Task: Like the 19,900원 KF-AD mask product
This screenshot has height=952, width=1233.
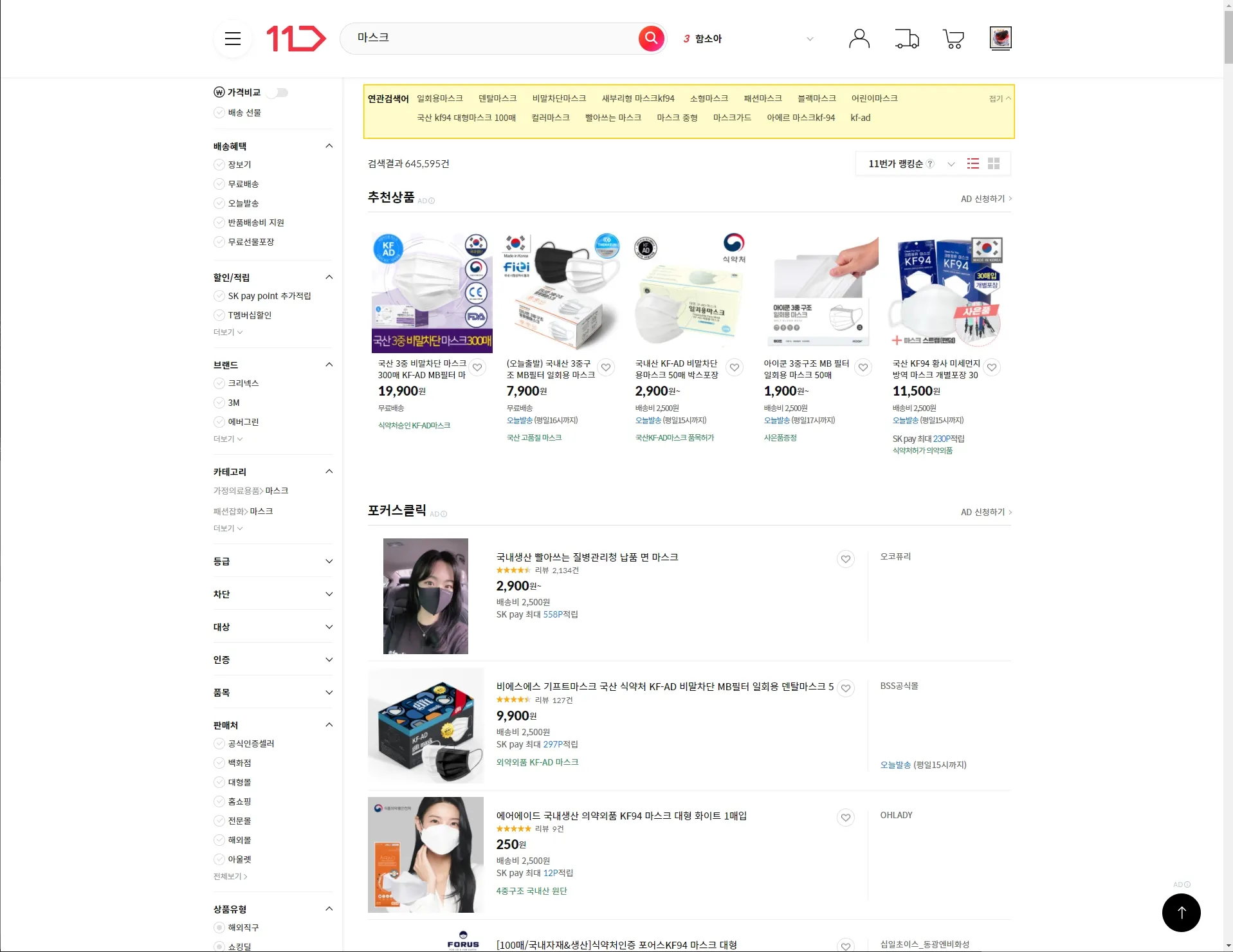Action: (477, 367)
